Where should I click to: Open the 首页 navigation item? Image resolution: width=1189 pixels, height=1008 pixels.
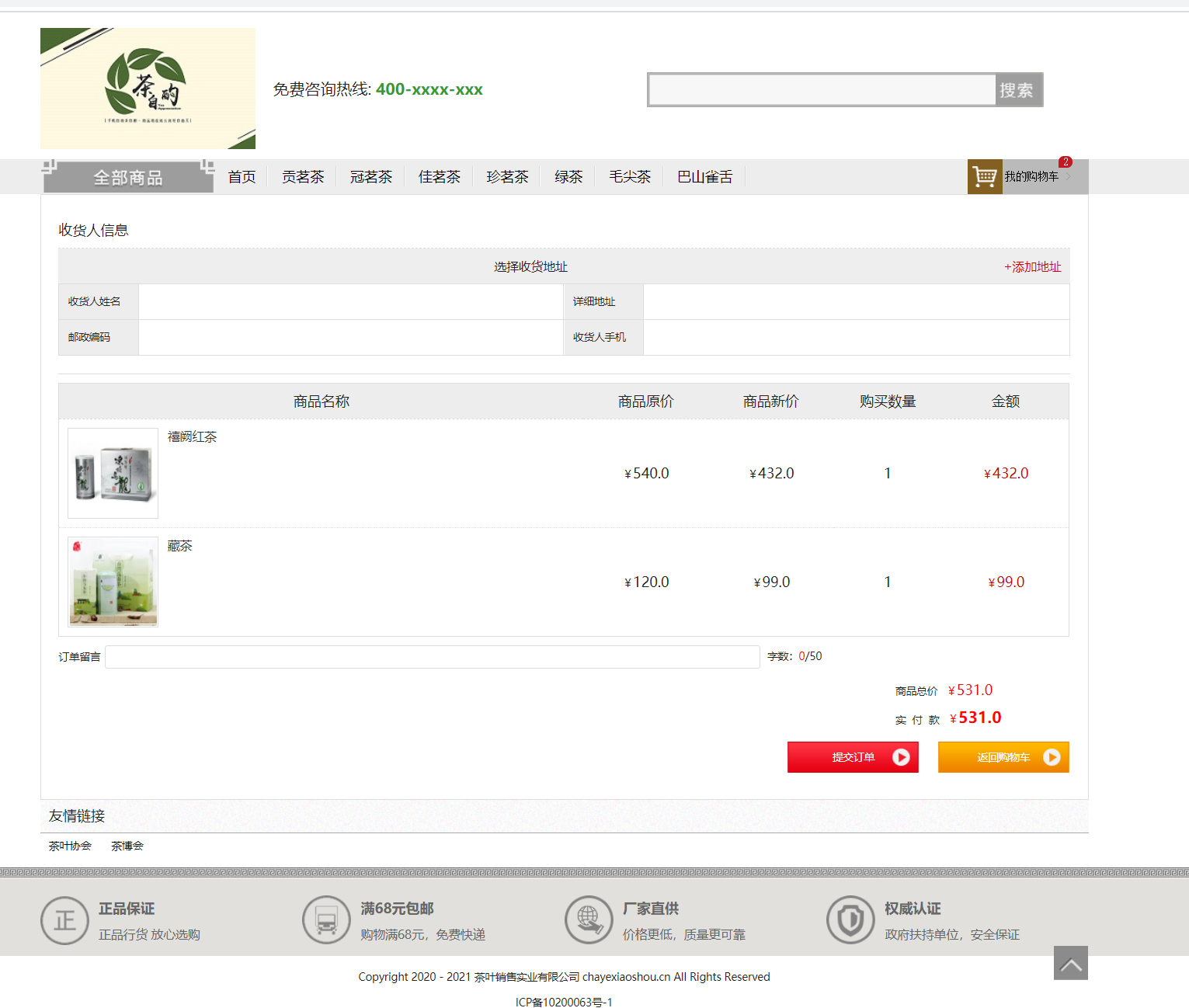click(x=242, y=177)
